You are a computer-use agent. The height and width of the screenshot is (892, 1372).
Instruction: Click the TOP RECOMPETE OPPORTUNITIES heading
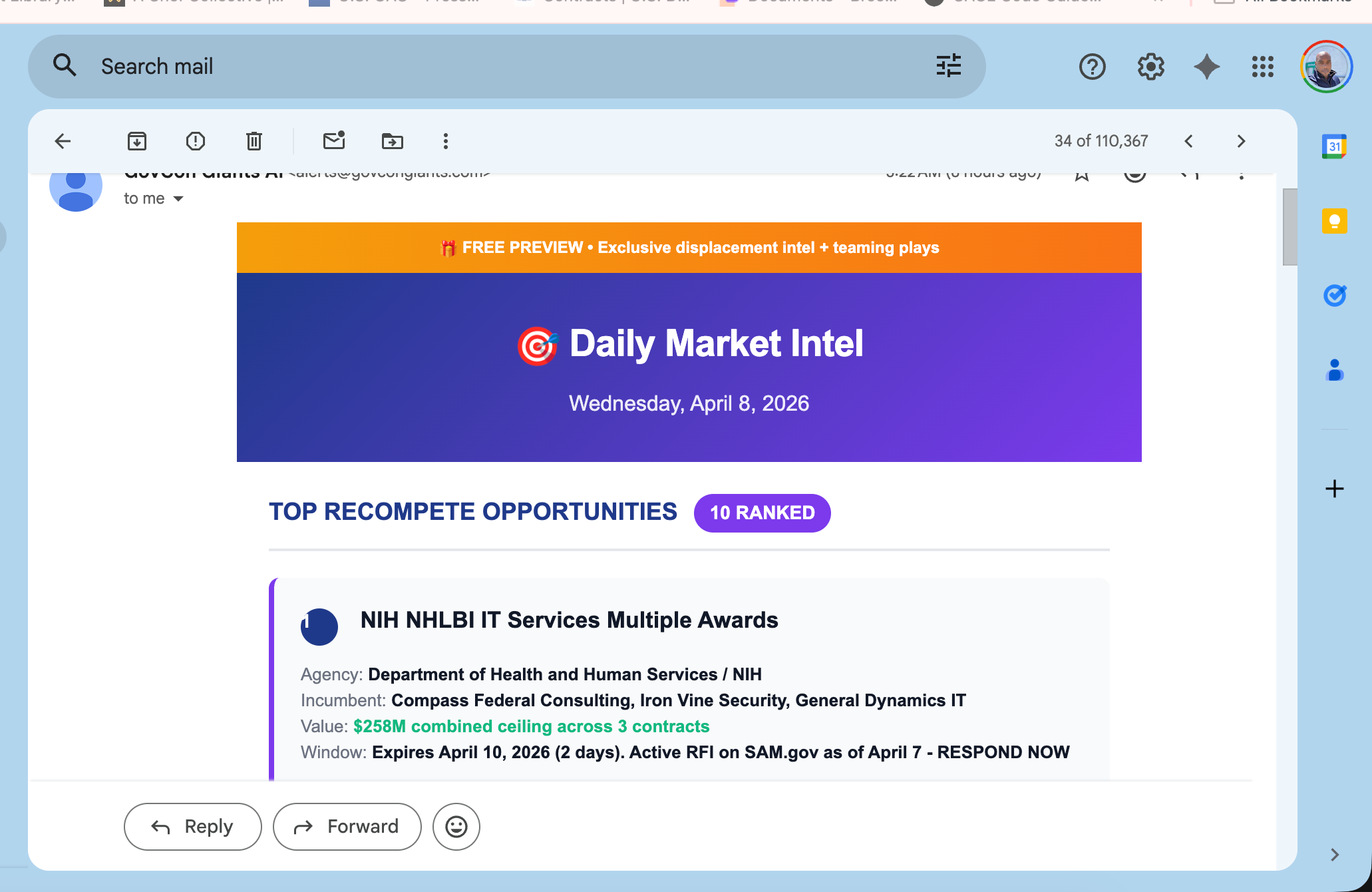click(x=473, y=512)
